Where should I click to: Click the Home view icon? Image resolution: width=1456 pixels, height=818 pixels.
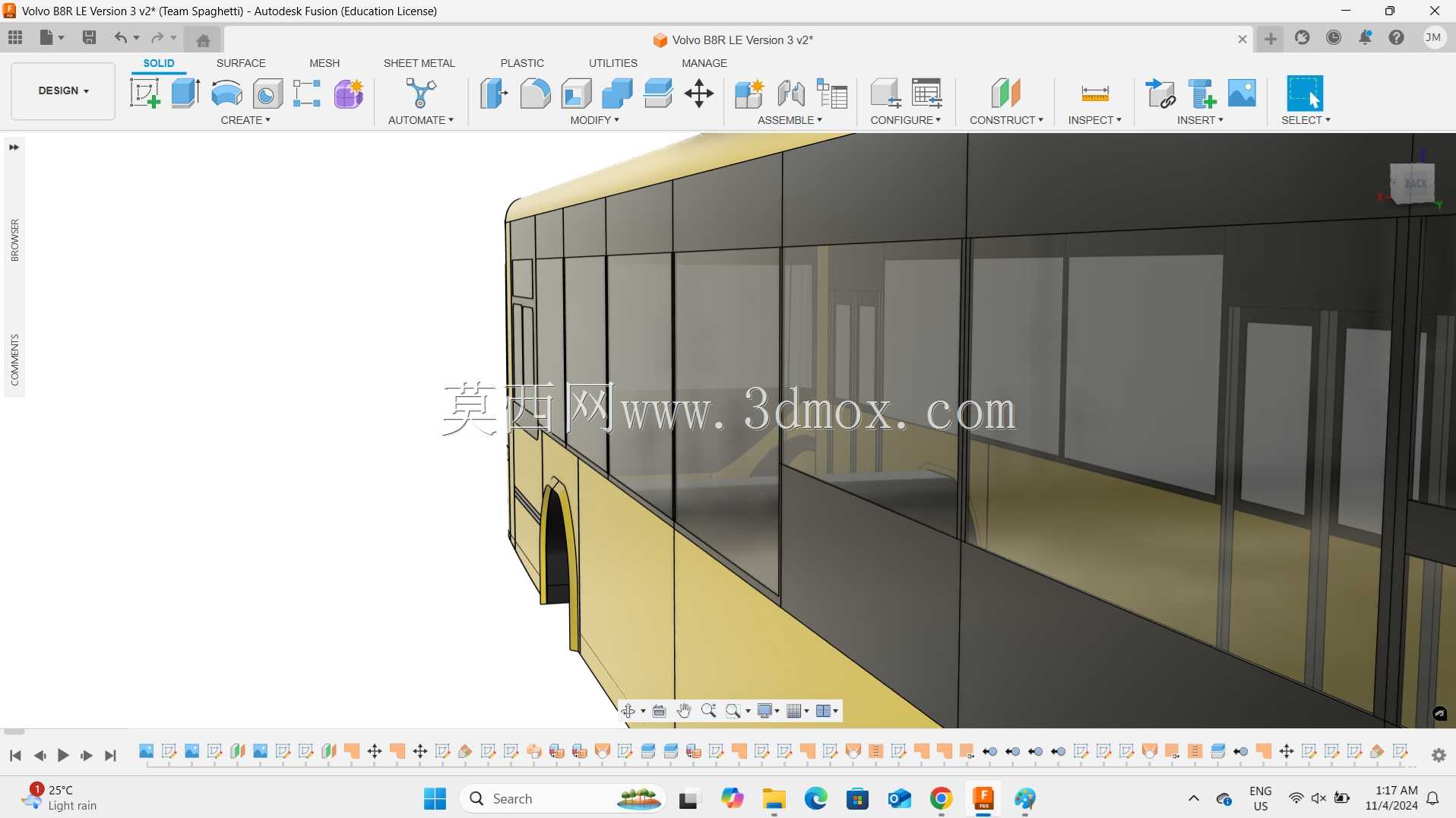[203, 40]
